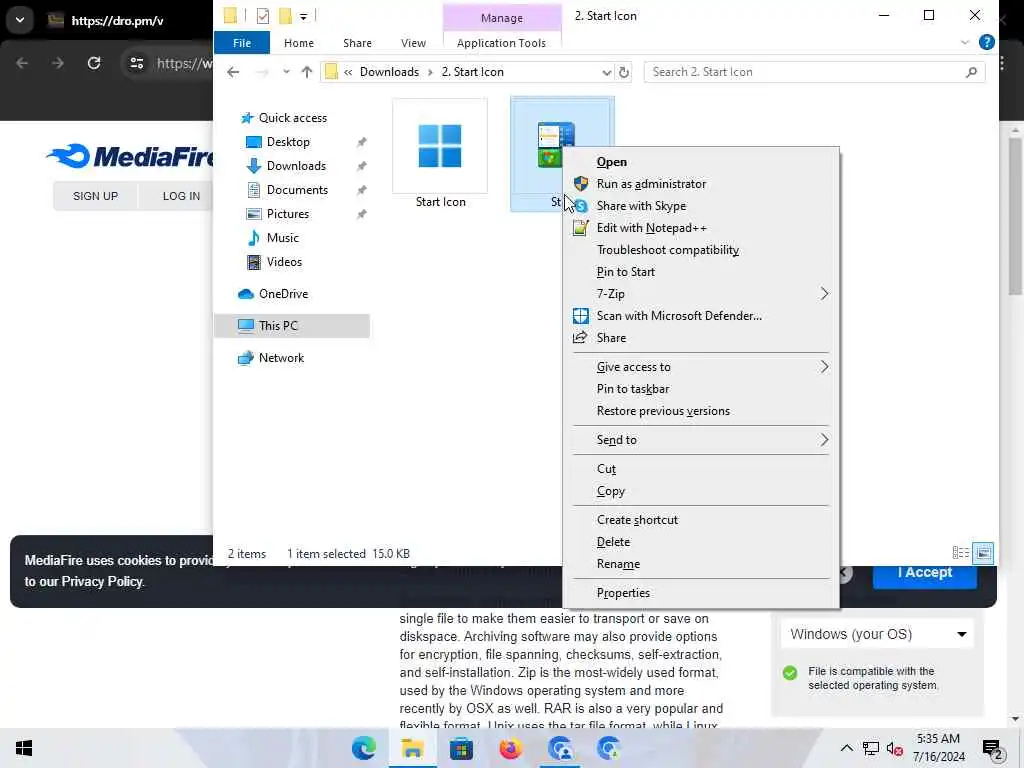This screenshot has height=768, width=1024.
Task: Click the Explorer help question icon
Action: coord(986,42)
